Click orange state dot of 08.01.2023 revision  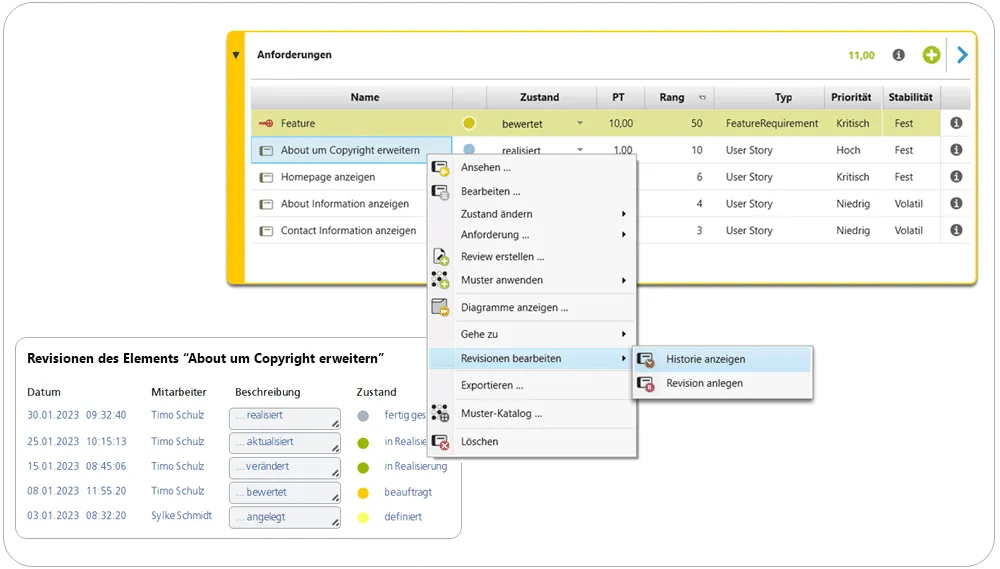point(363,492)
